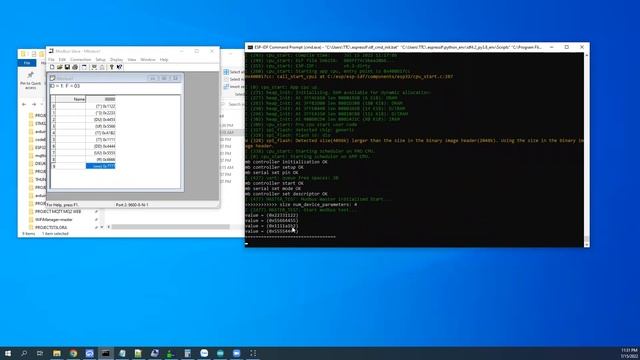640x360 pixels.
Task: Open File Explorer from the taskbar
Action: tap(57, 353)
